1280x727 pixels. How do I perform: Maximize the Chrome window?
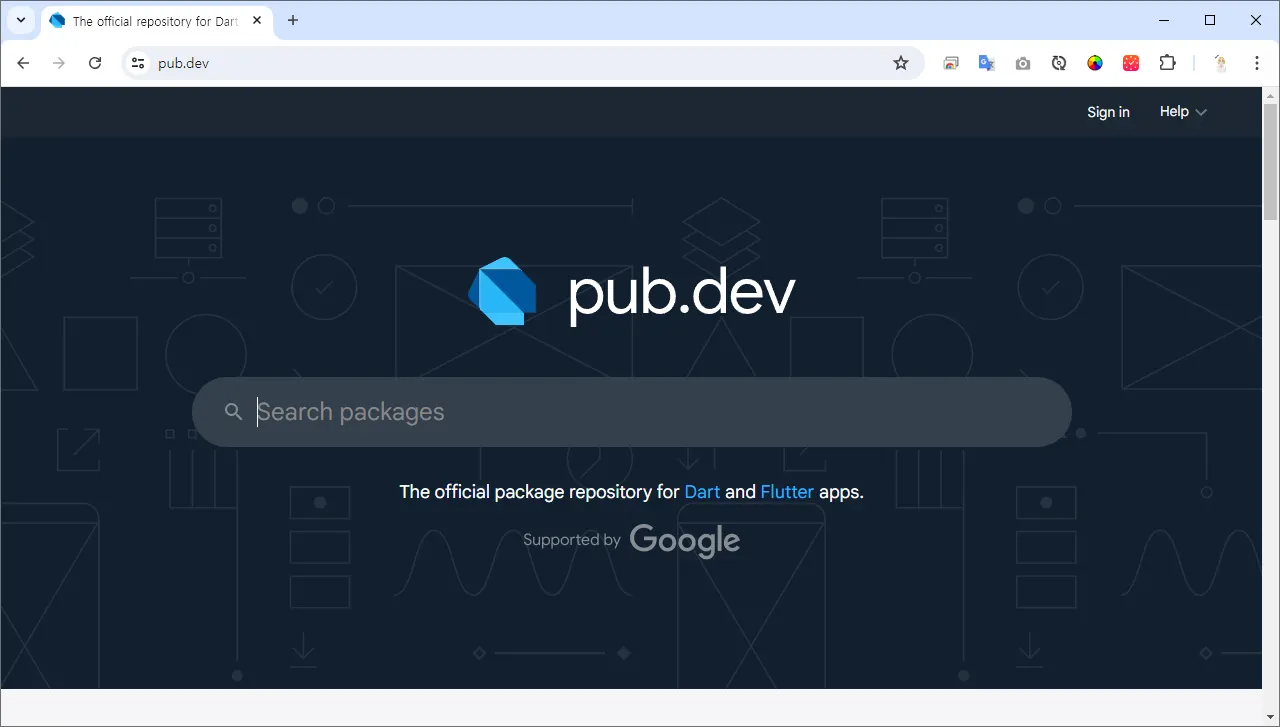(1210, 20)
